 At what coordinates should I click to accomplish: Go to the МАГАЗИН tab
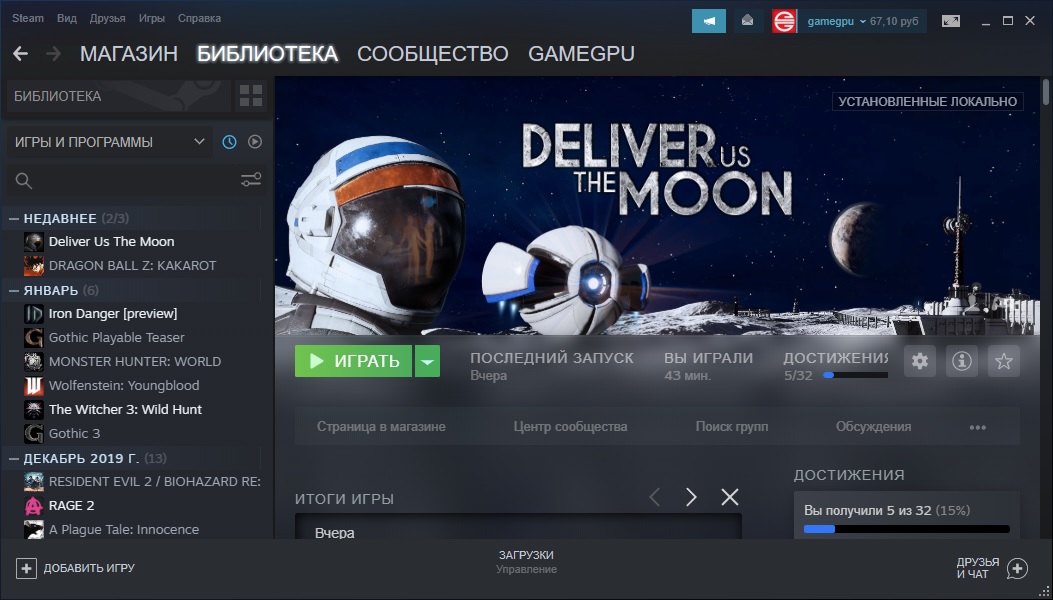(129, 54)
